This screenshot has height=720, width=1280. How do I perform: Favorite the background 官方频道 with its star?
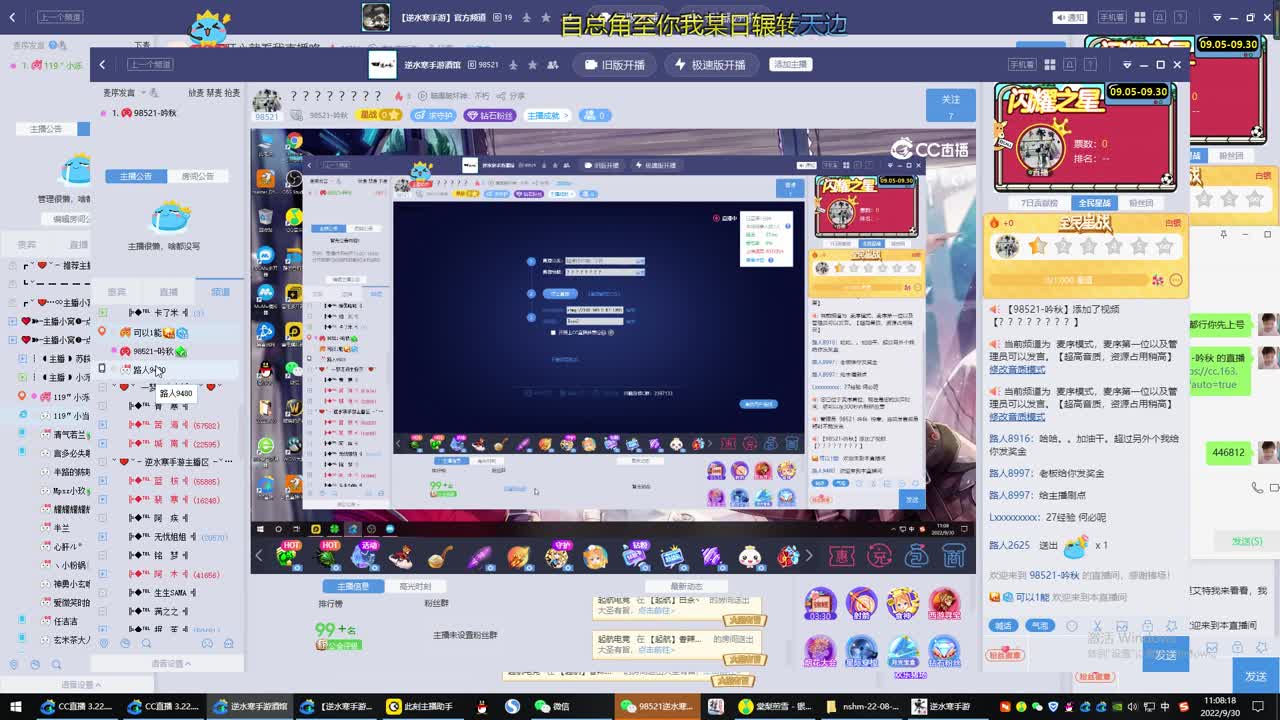546,17
